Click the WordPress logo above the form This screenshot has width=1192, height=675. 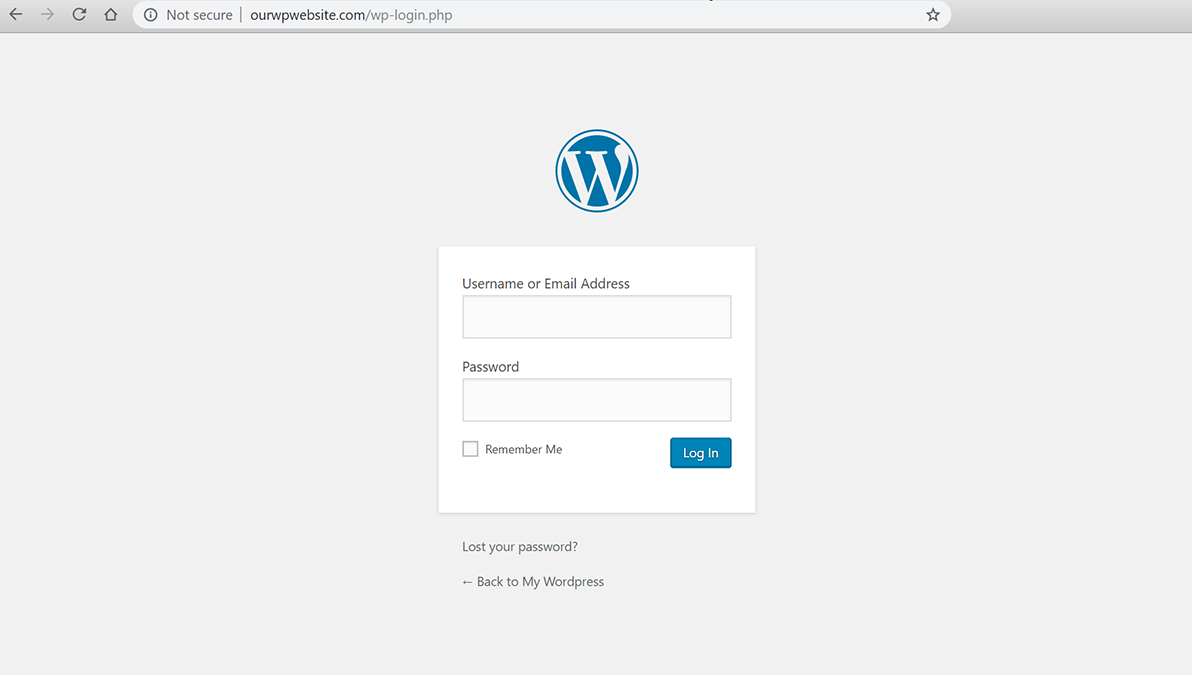tap(597, 171)
